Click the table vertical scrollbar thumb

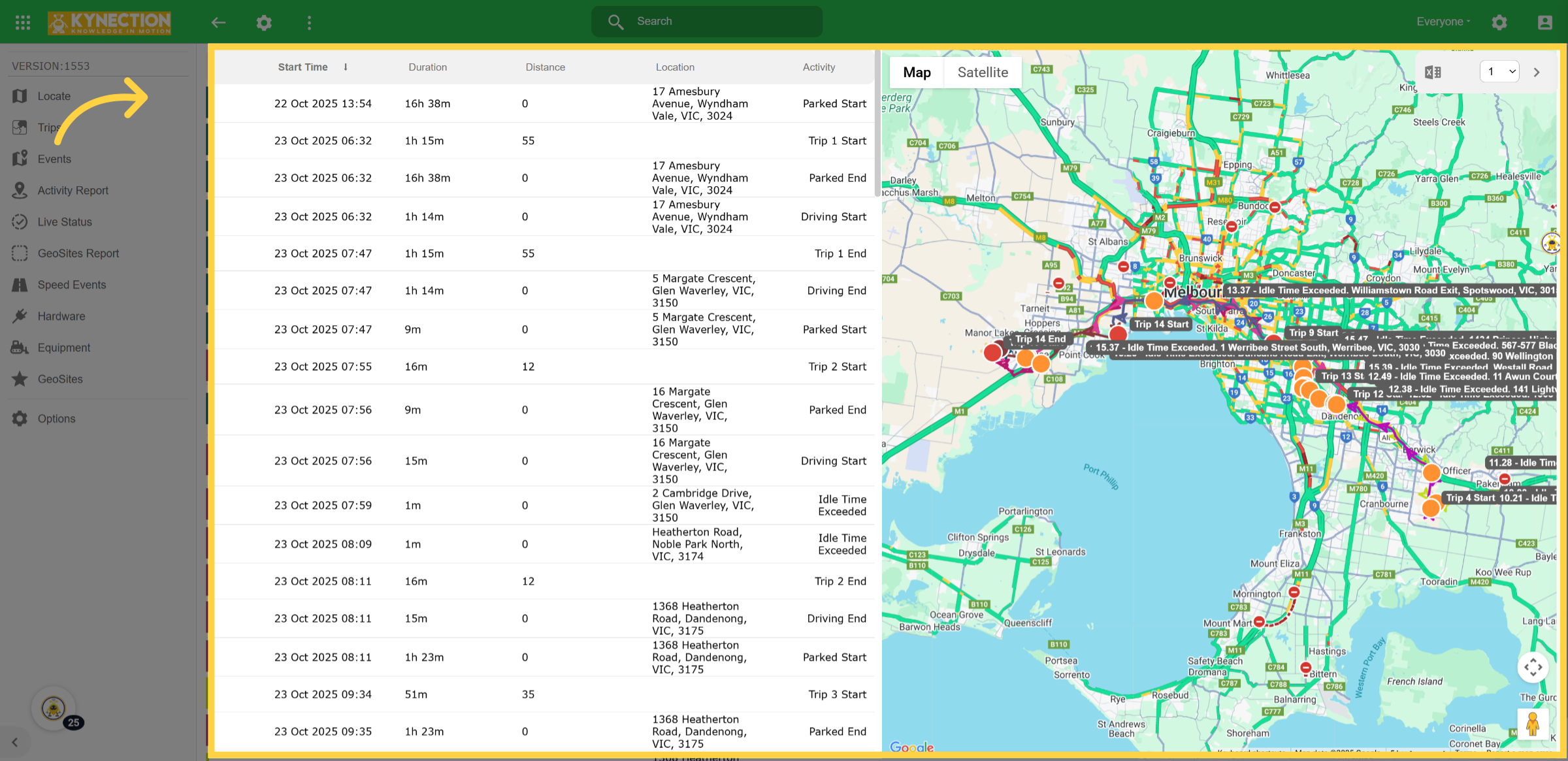877,124
